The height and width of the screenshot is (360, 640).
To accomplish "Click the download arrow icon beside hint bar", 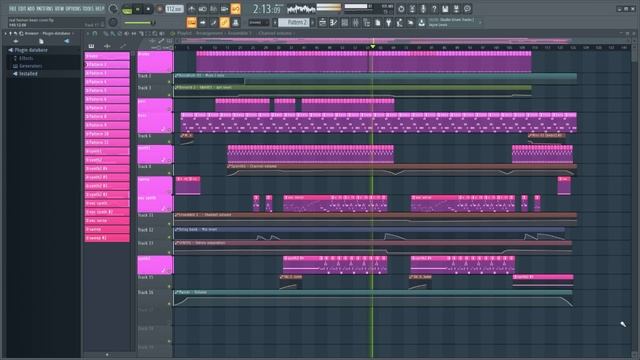I will pyautogui.click(x=422, y=23).
